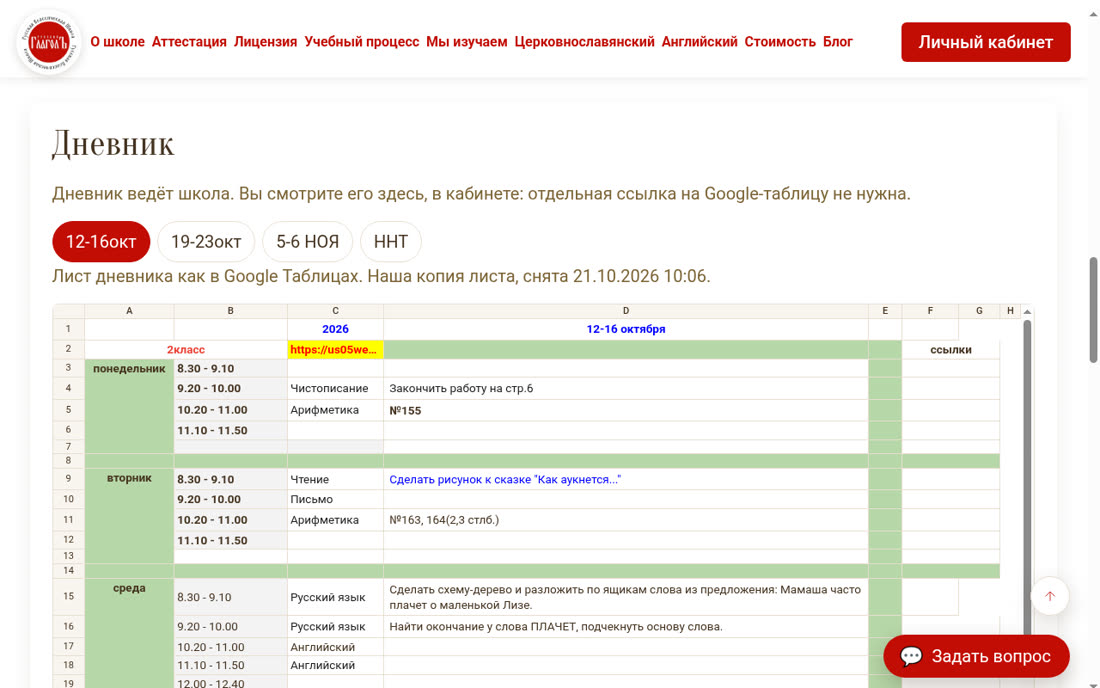Click the Чтение subject cell

(335, 480)
